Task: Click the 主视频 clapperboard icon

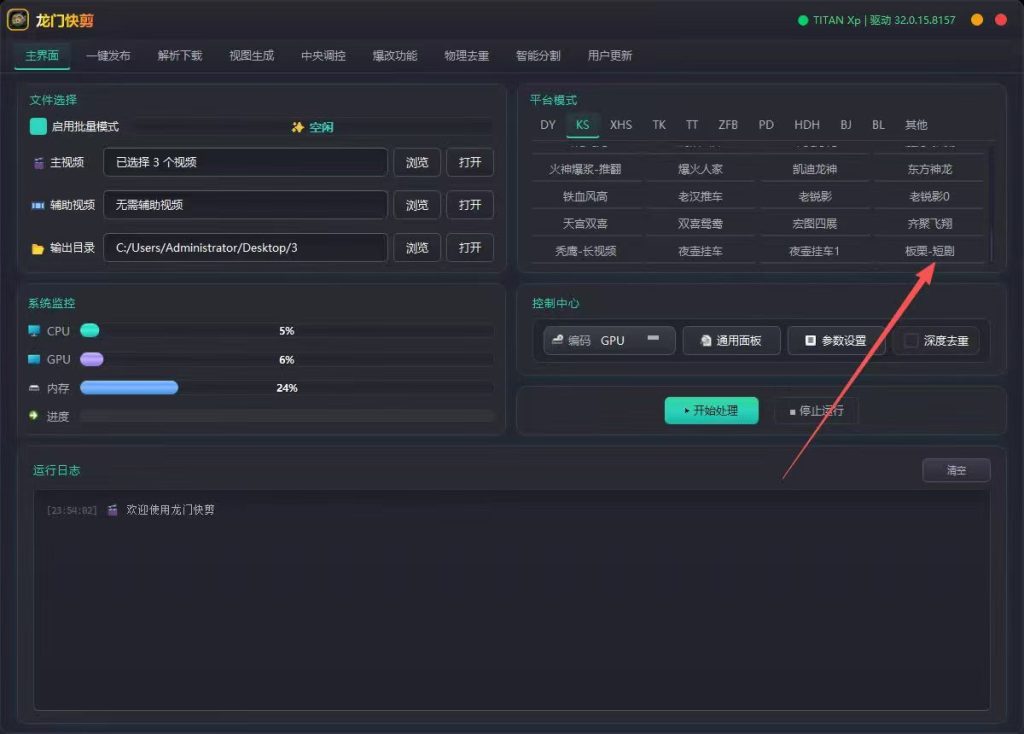Action: click(x=38, y=163)
